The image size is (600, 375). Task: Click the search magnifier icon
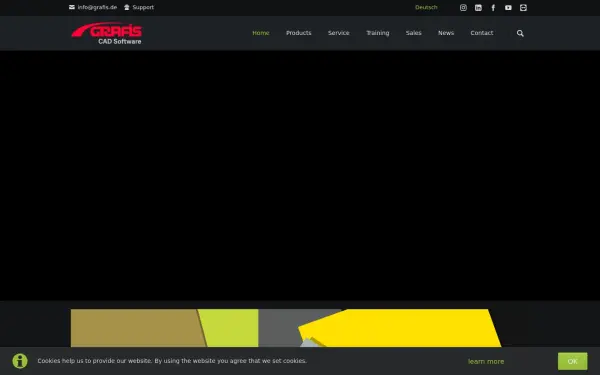point(520,33)
